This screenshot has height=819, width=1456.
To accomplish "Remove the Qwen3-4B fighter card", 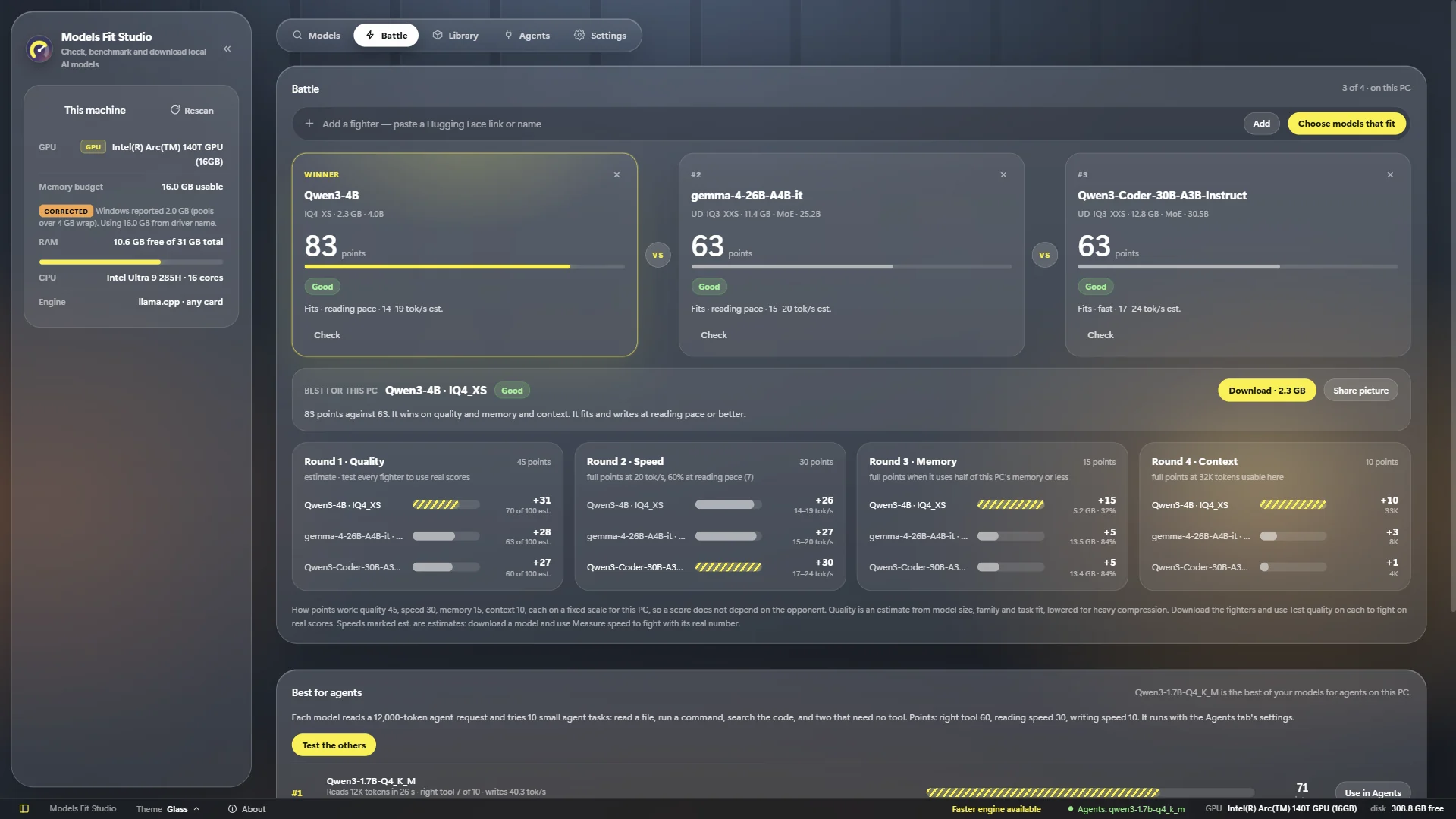I will point(617,174).
